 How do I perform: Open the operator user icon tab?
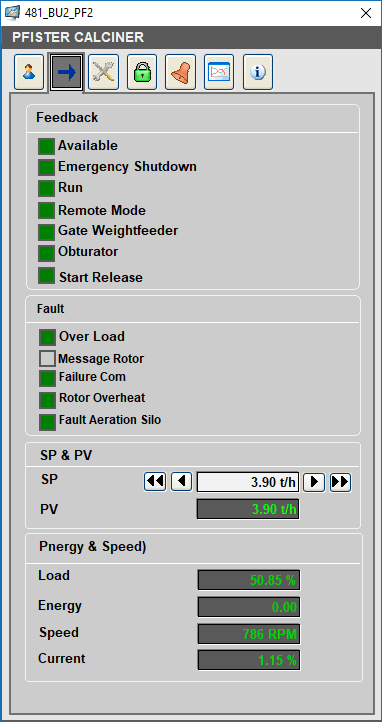coord(29,72)
